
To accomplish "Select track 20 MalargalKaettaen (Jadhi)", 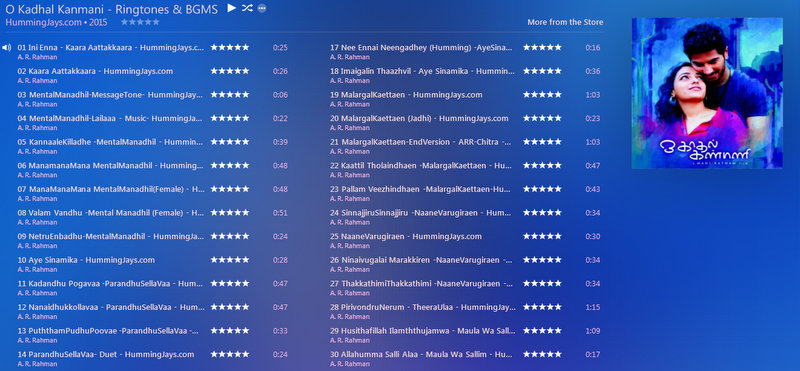I will click(x=419, y=118).
